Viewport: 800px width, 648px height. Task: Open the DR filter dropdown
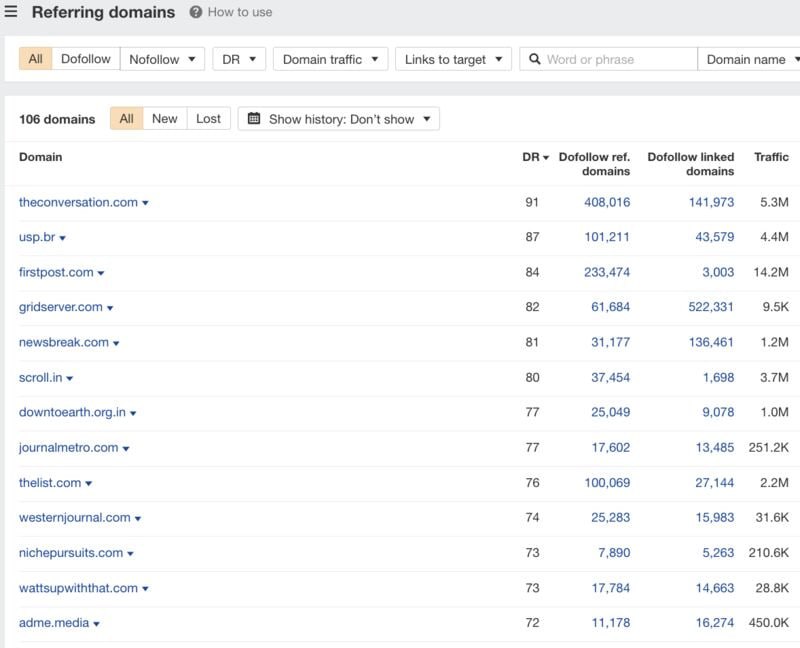239,59
